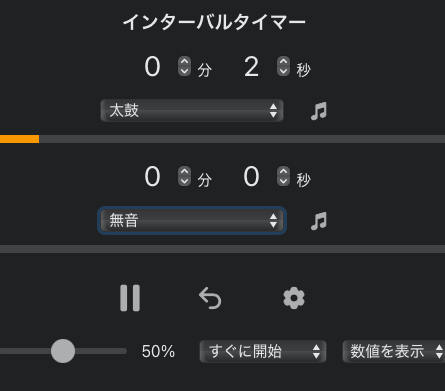The height and width of the screenshot is (391, 445).
Task: Click the second timer gray progress bar
Action: (x=222, y=249)
